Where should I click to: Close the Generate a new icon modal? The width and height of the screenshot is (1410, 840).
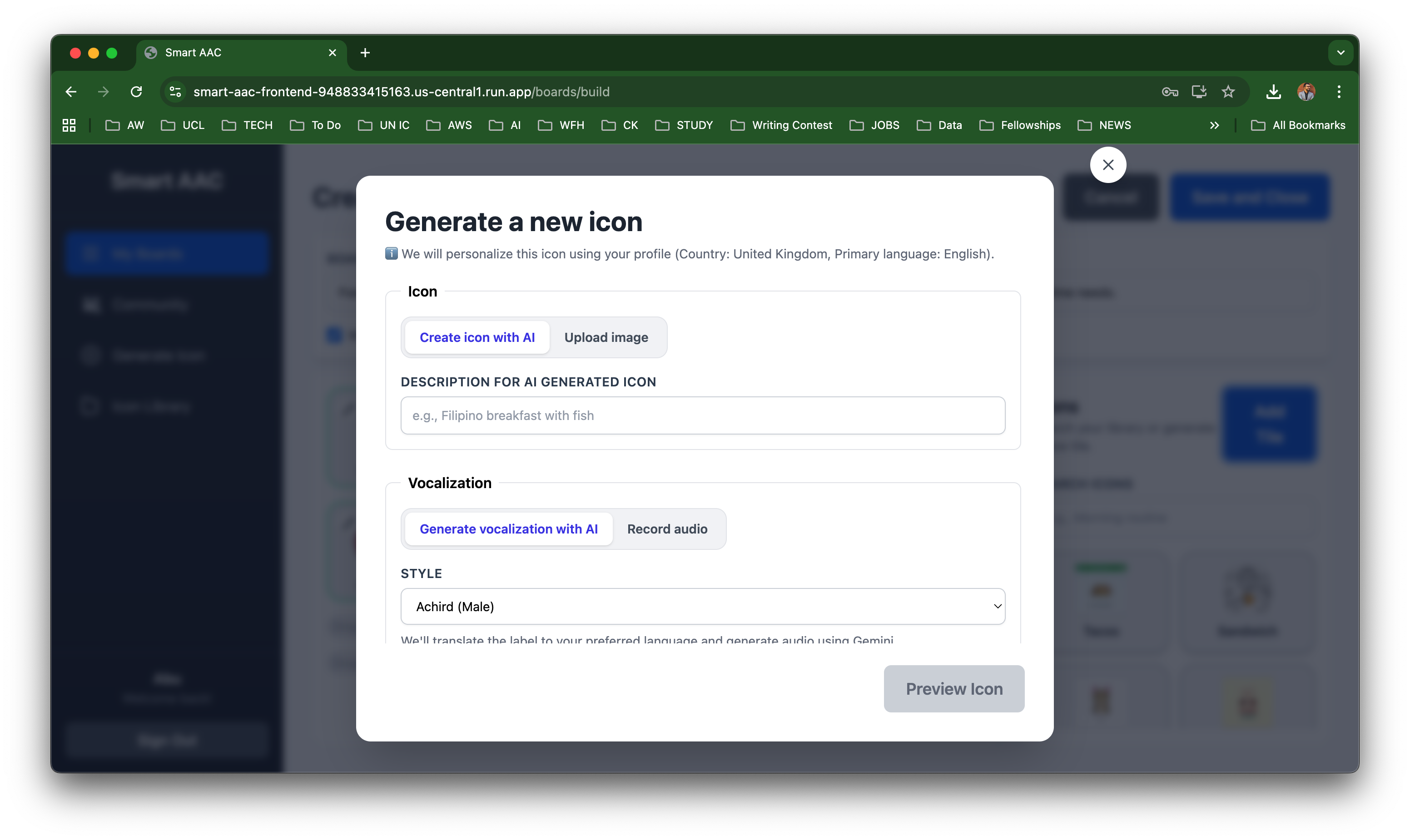point(1107,165)
